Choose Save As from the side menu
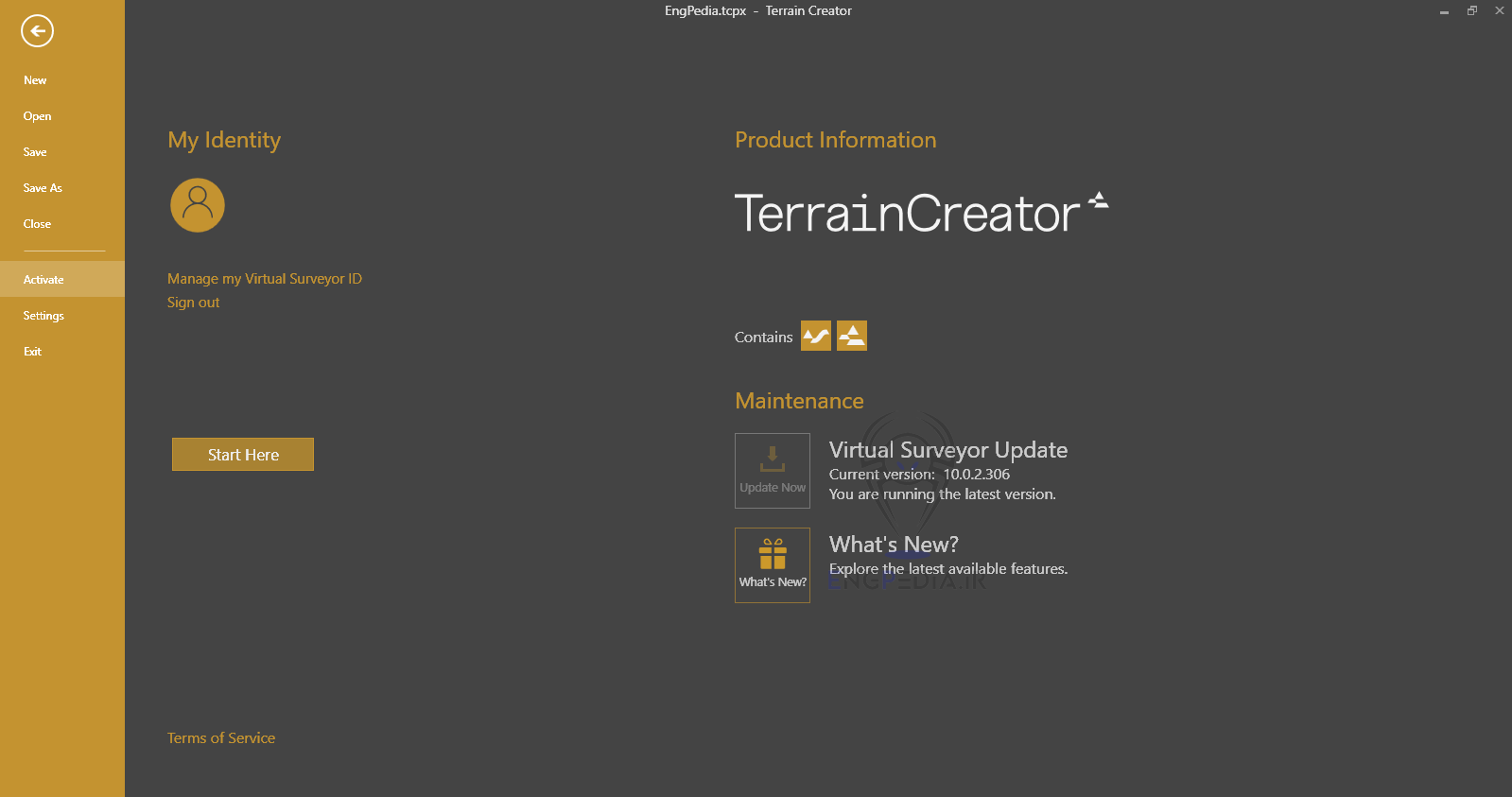Viewport: 1512px width, 797px height. pyautogui.click(x=62, y=188)
